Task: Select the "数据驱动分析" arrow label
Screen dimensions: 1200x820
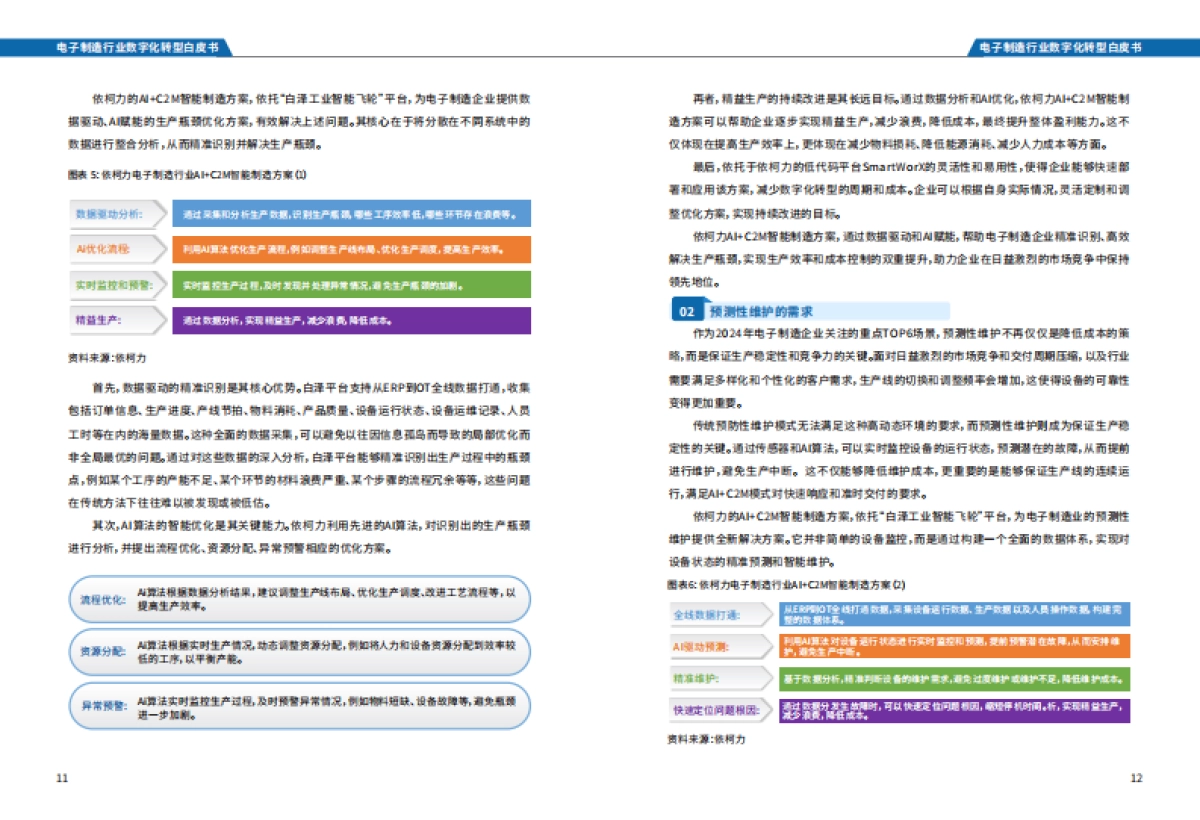Action: [110, 214]
